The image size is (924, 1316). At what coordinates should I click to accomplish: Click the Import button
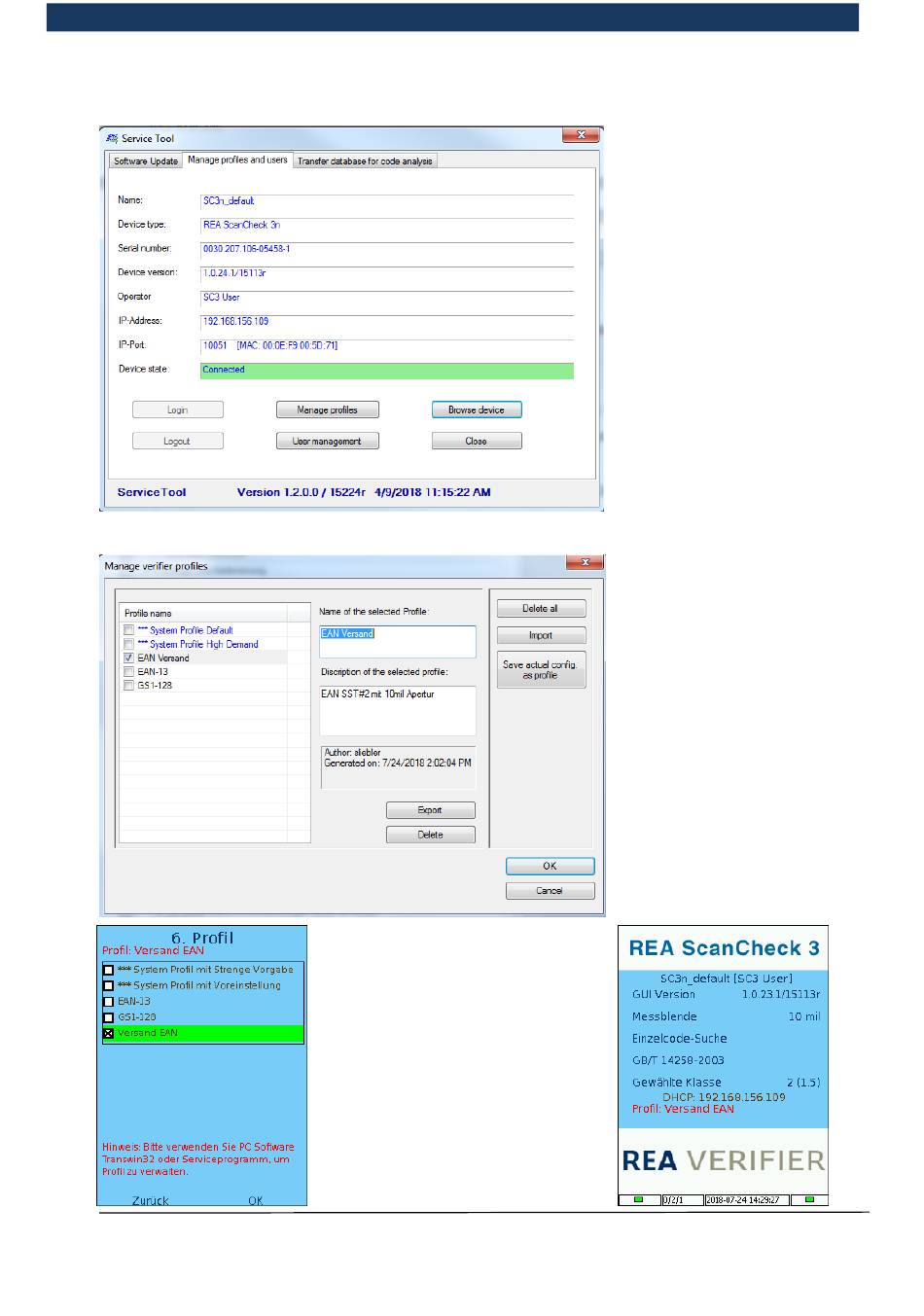pyautogui.click(x=541, y=636)
